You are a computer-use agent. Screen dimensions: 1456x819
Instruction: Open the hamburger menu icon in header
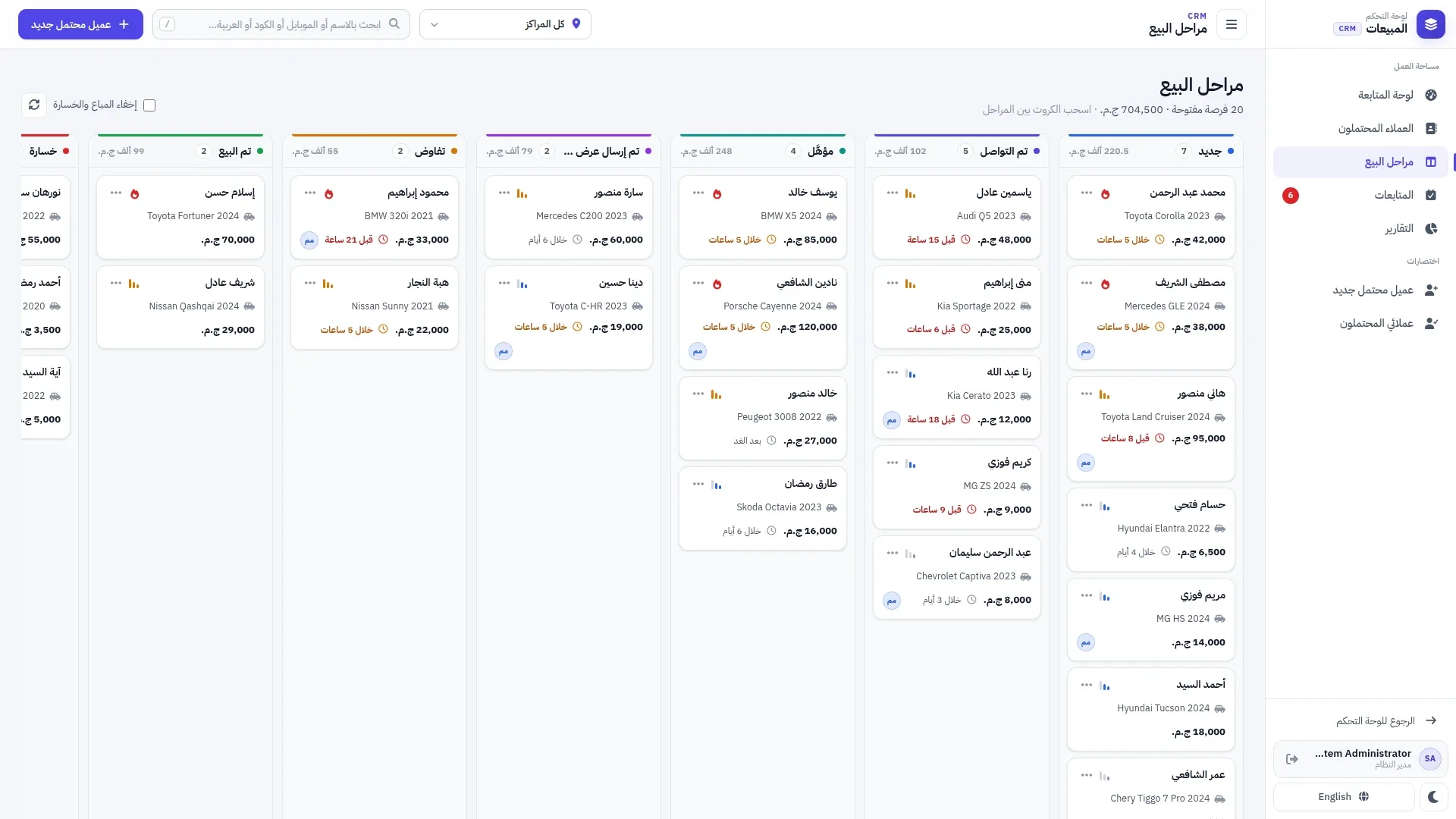(x=1232, y=24)
